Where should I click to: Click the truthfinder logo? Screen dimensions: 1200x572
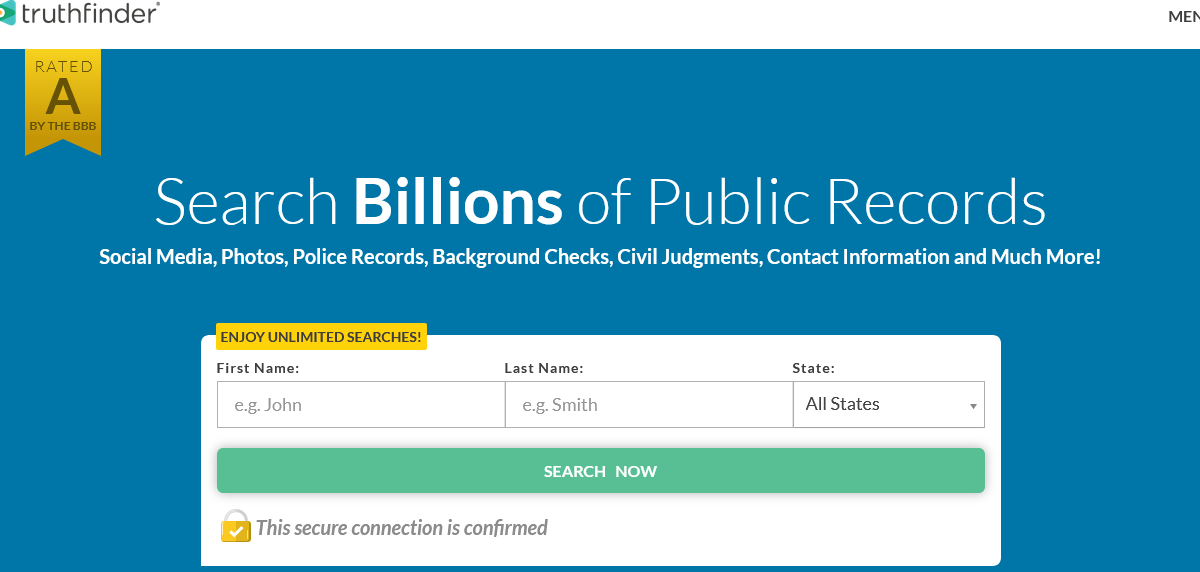(80, 14)
